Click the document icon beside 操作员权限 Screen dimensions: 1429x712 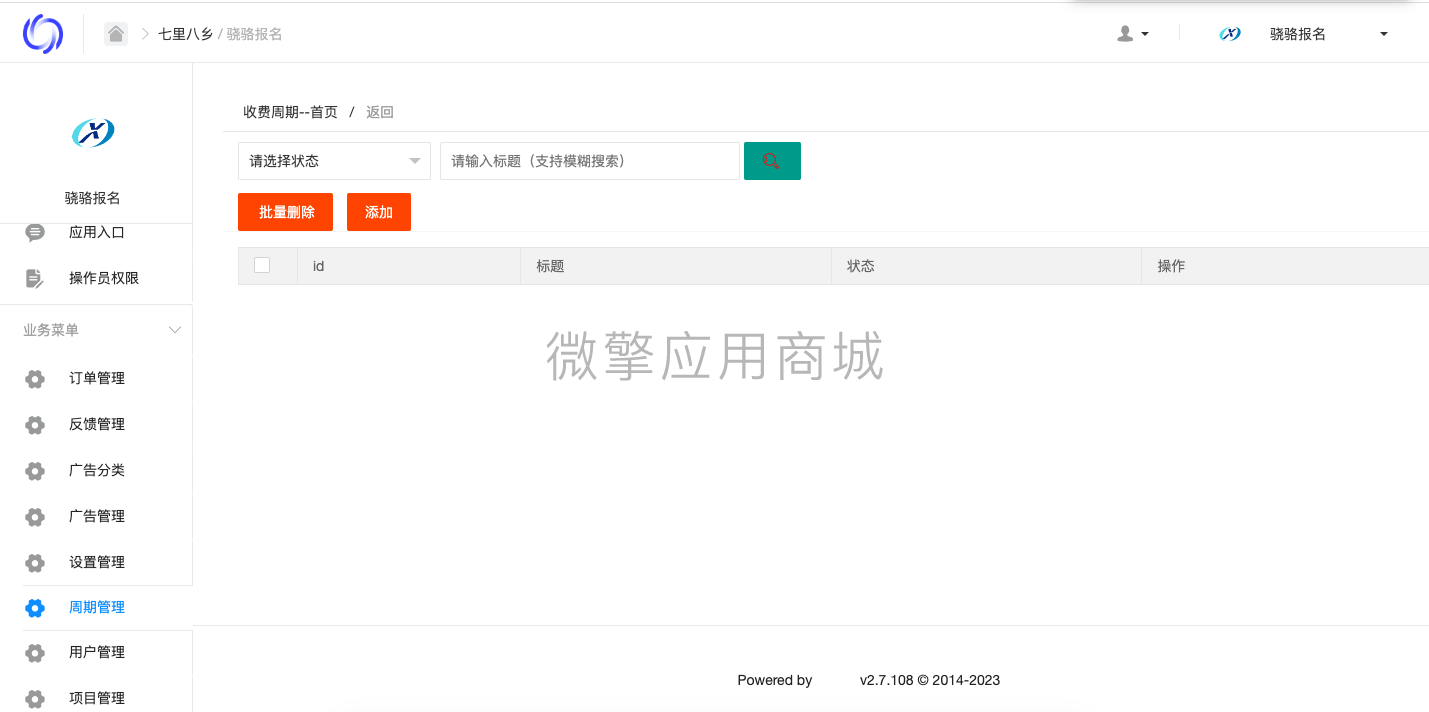point(35,278)
